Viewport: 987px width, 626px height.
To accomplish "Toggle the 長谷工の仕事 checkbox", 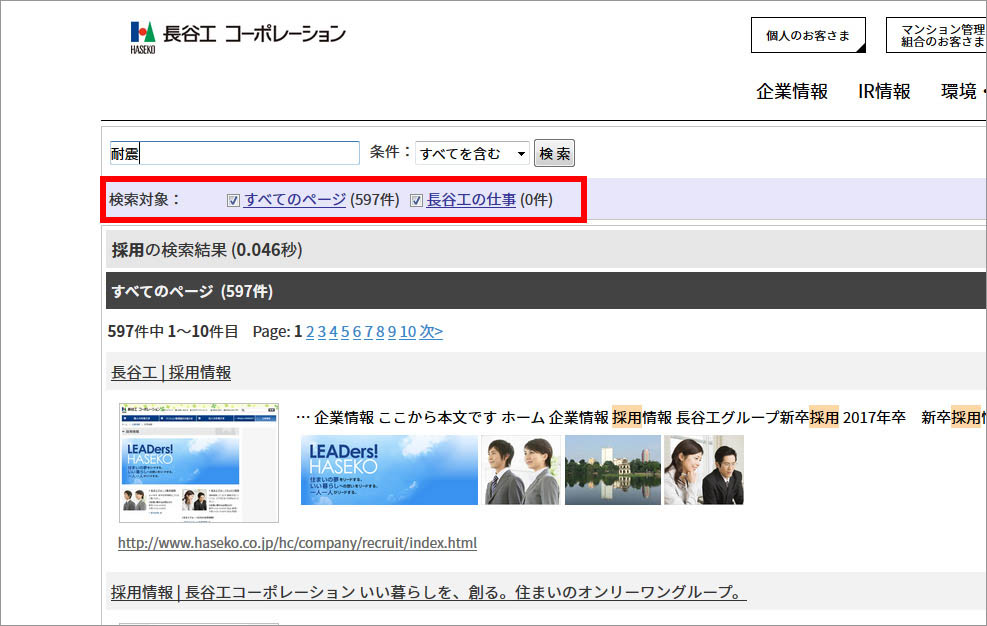I will tap(416, 200).
